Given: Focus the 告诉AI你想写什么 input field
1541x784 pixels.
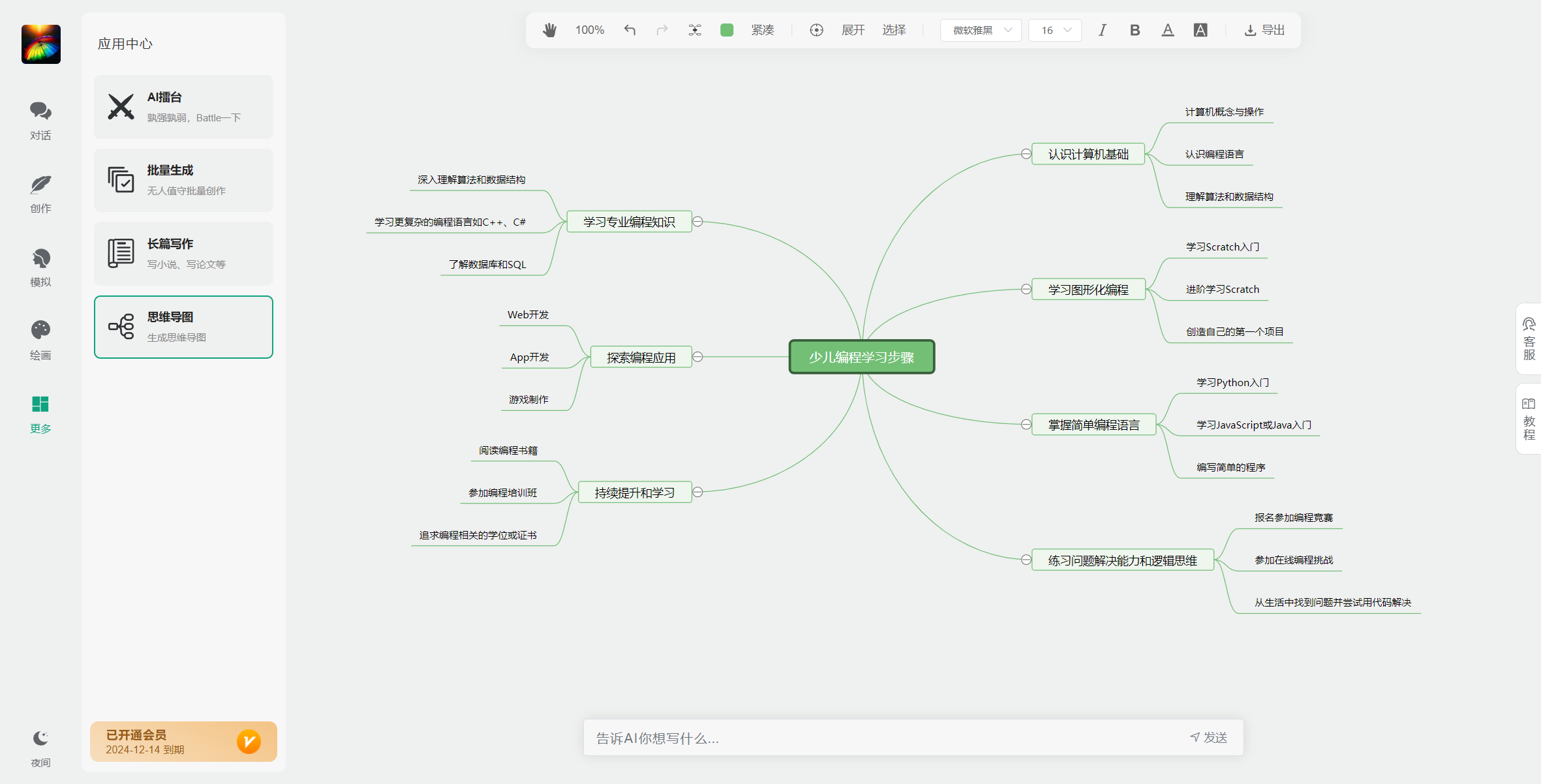Looking at the screenshot, I should coord(881,738).
